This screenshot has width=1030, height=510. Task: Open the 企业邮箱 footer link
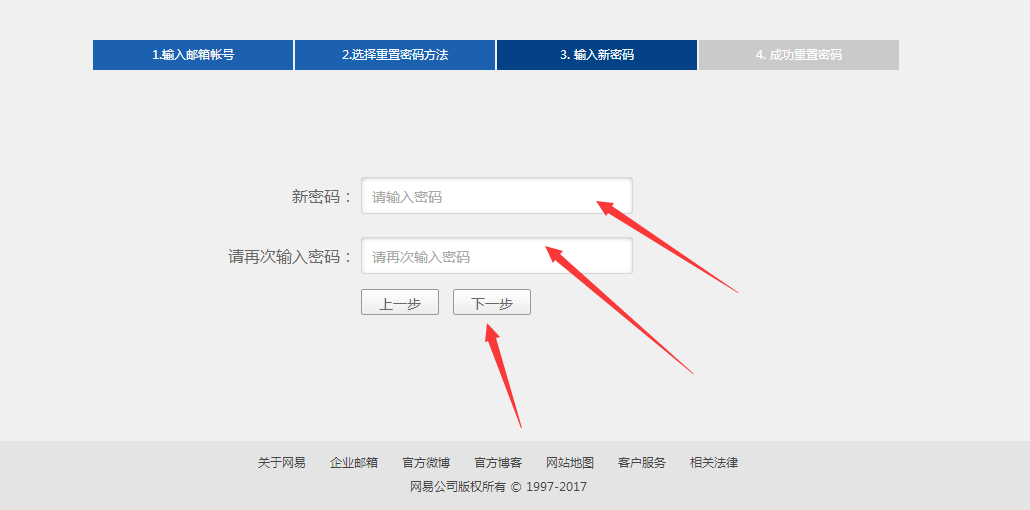coord(354,463)
